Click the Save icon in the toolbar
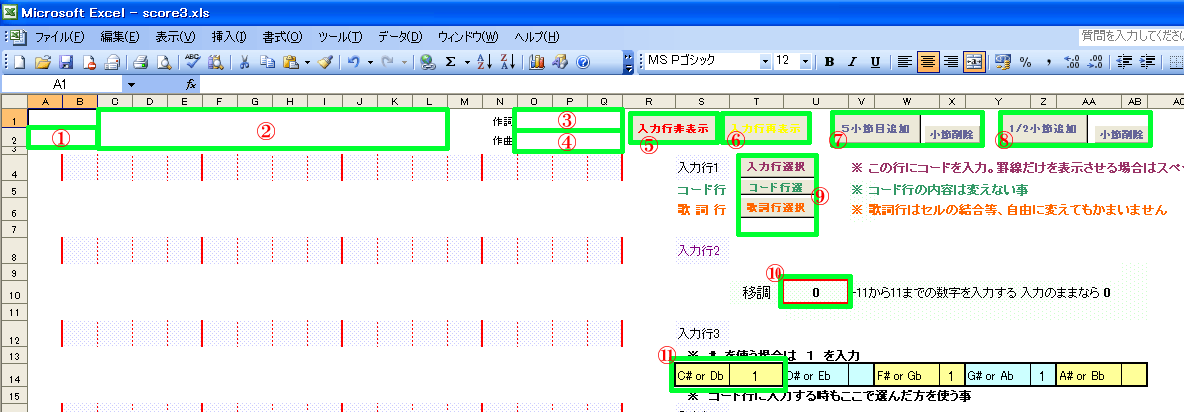Screen dimensions: 1184x412 coord(65,62)
